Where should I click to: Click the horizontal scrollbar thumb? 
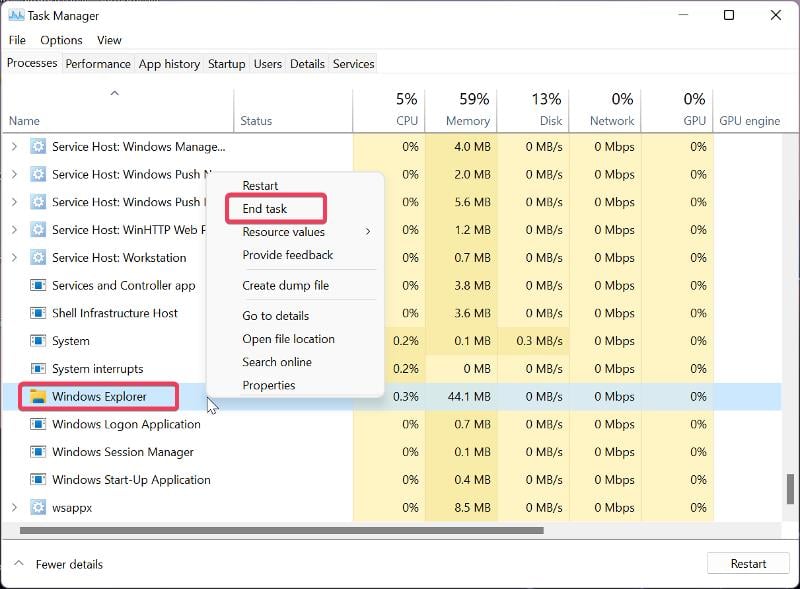click(282, 530)
